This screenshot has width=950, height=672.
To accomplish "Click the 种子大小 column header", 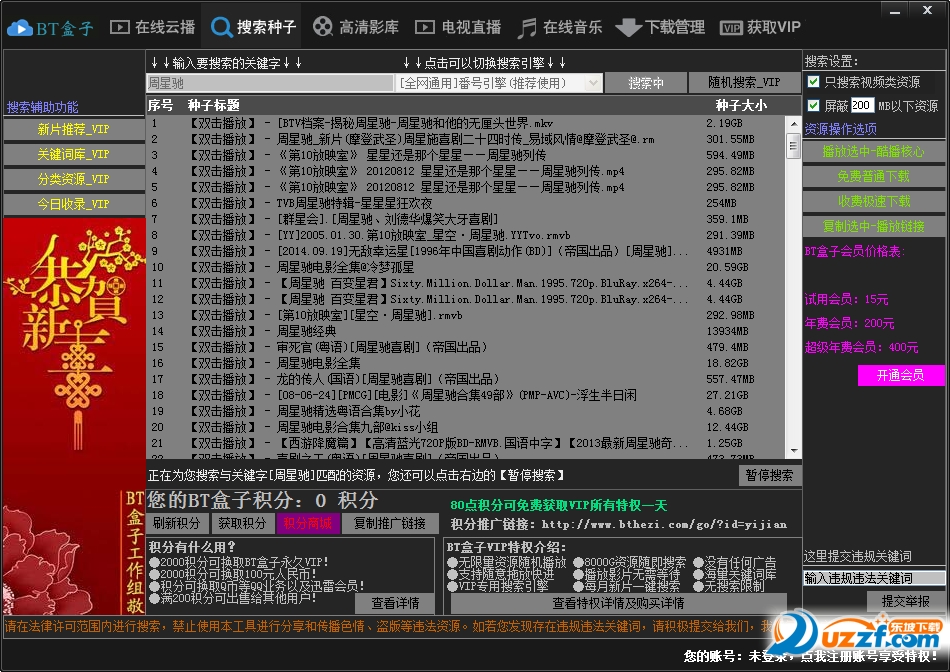I will 741,105.
